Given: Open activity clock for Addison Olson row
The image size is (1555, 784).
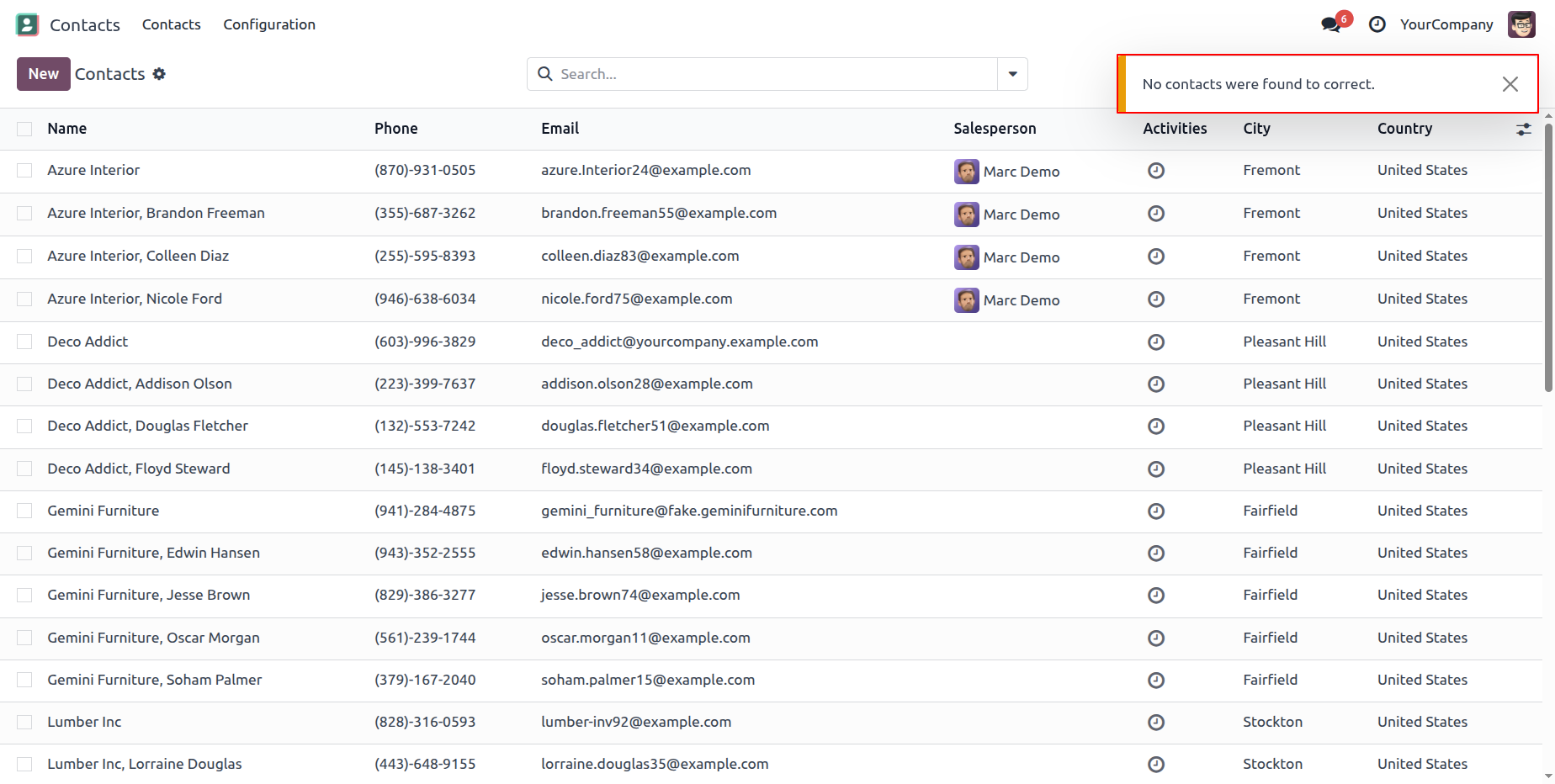Looking at the screenshot, I should [x=1156, y=384].
